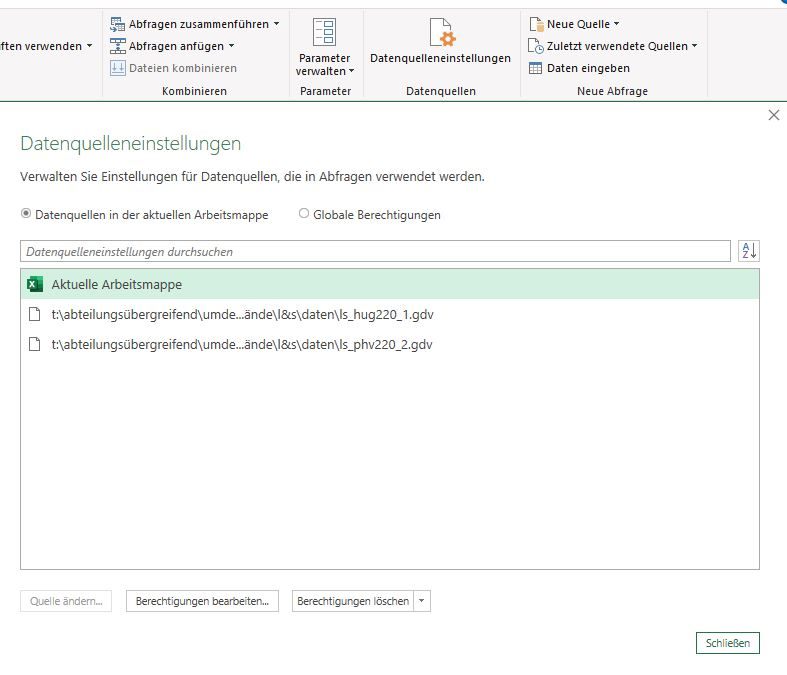Click the Schließen button
This screenshot has width=787, height=675.
coord(728,643)
